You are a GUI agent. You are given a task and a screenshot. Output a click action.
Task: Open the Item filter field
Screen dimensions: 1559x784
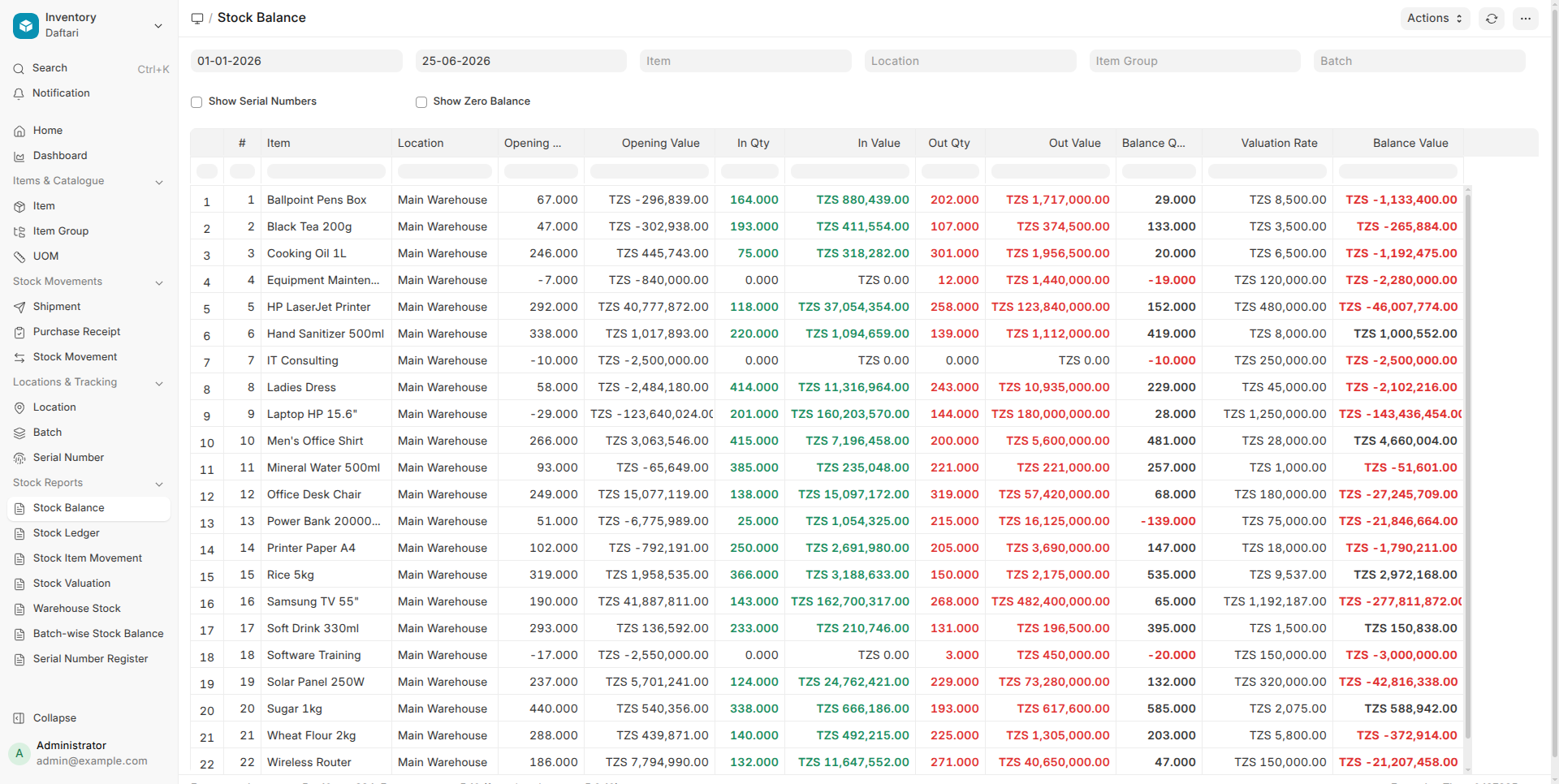coord(745,61)
